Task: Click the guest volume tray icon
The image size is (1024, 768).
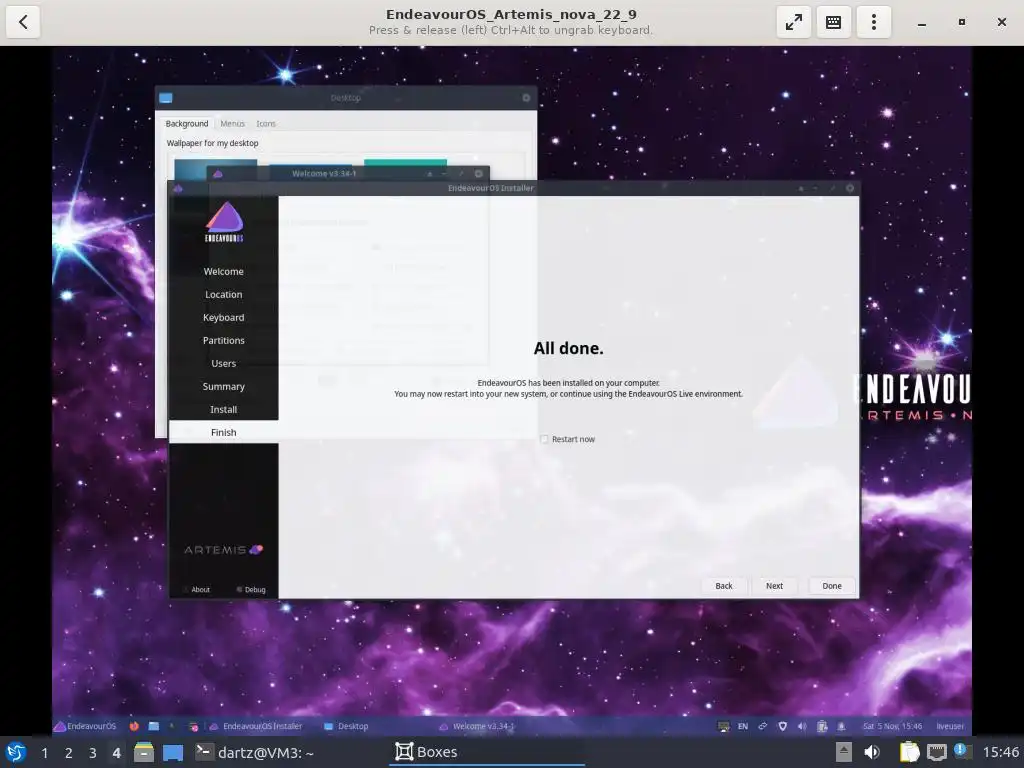Action: coord(802,726)
